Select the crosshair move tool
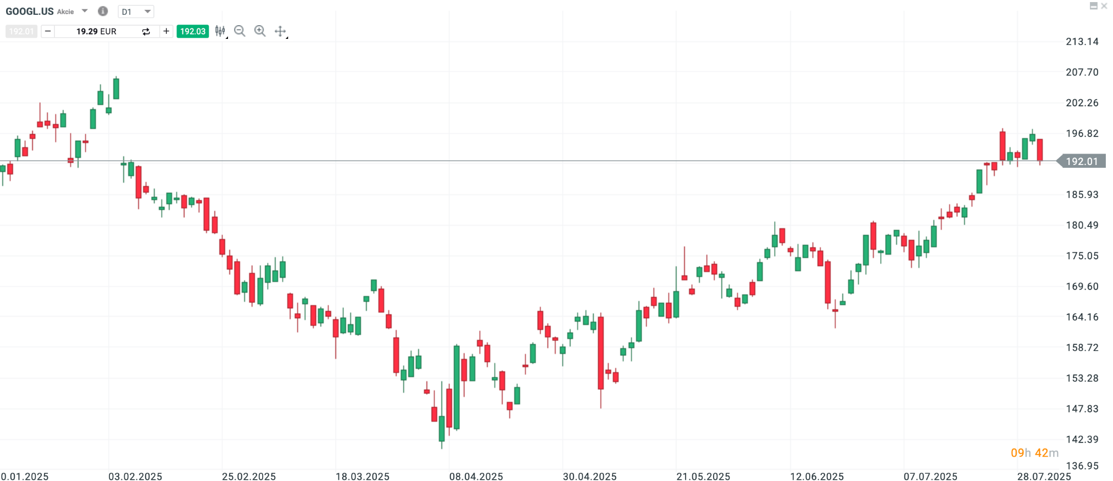1113x481 pixels. 280,31
